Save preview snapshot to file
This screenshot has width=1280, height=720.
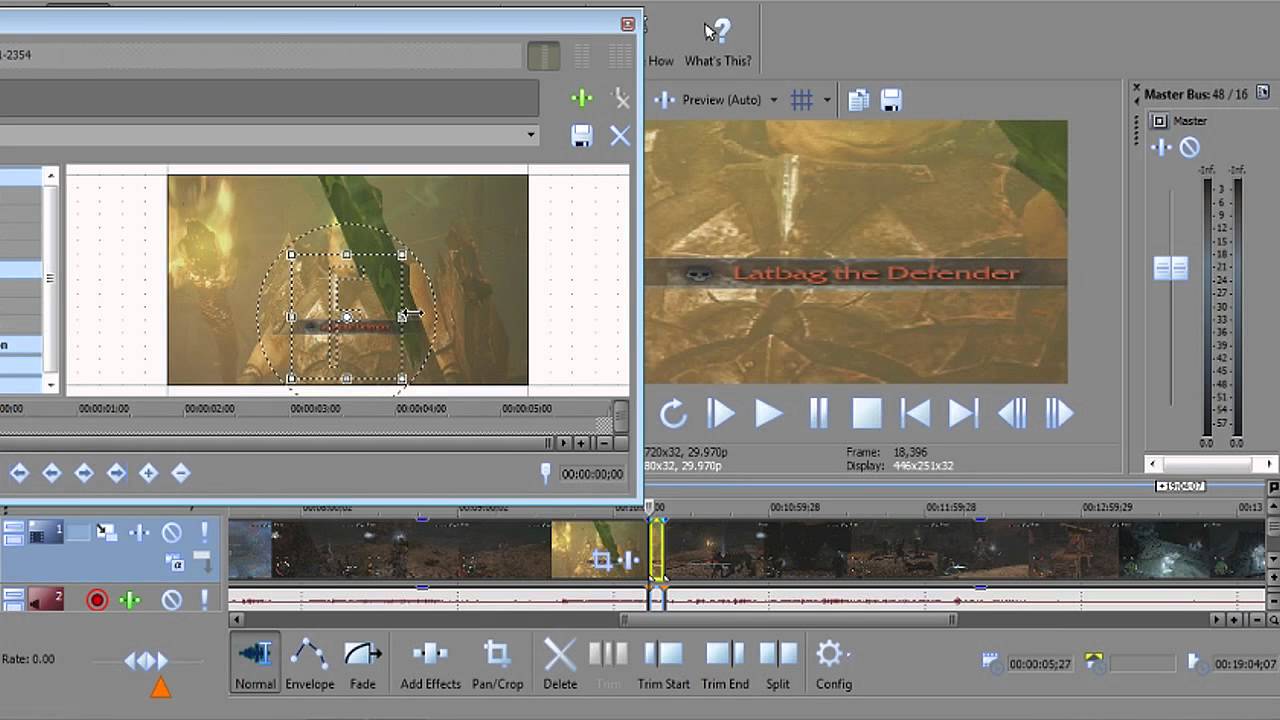891,100
